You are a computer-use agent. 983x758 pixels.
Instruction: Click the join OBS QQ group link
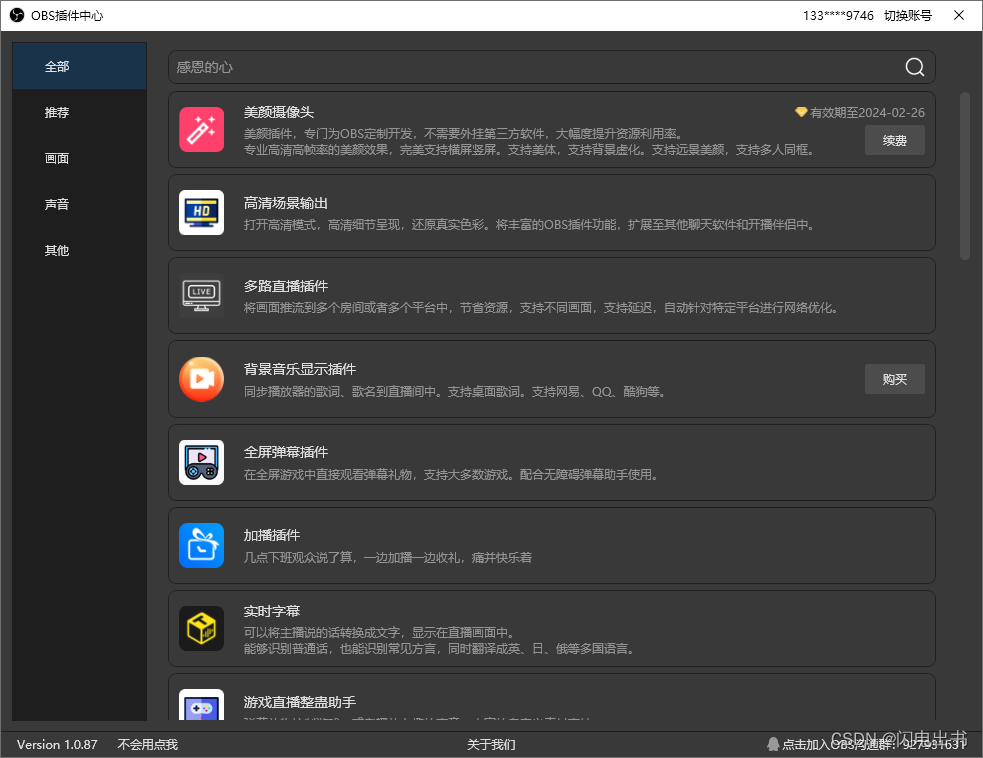(x=874, y=744)
